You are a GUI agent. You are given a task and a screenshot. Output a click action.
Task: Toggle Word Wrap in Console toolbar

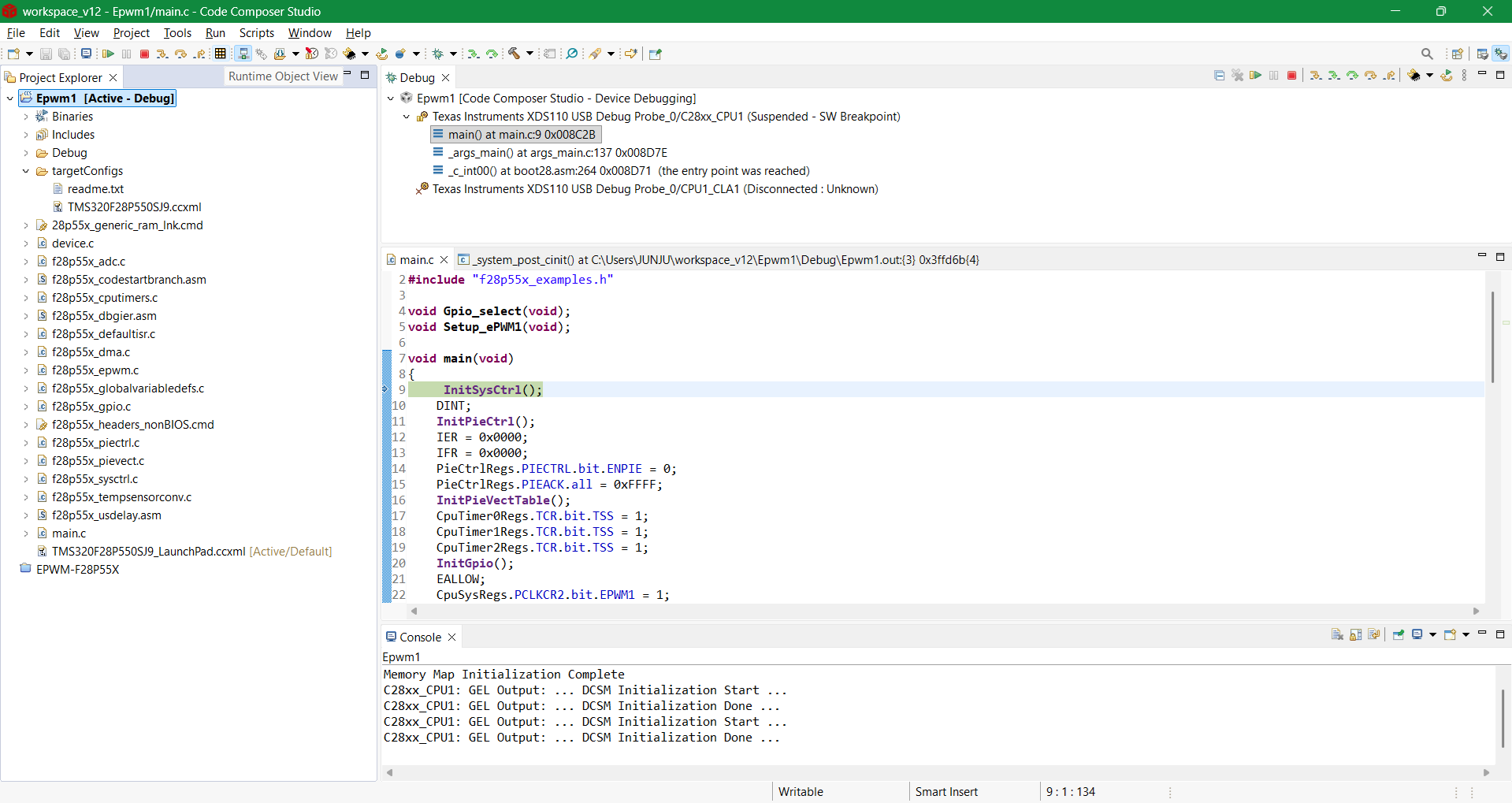(x=1375, y=635)
